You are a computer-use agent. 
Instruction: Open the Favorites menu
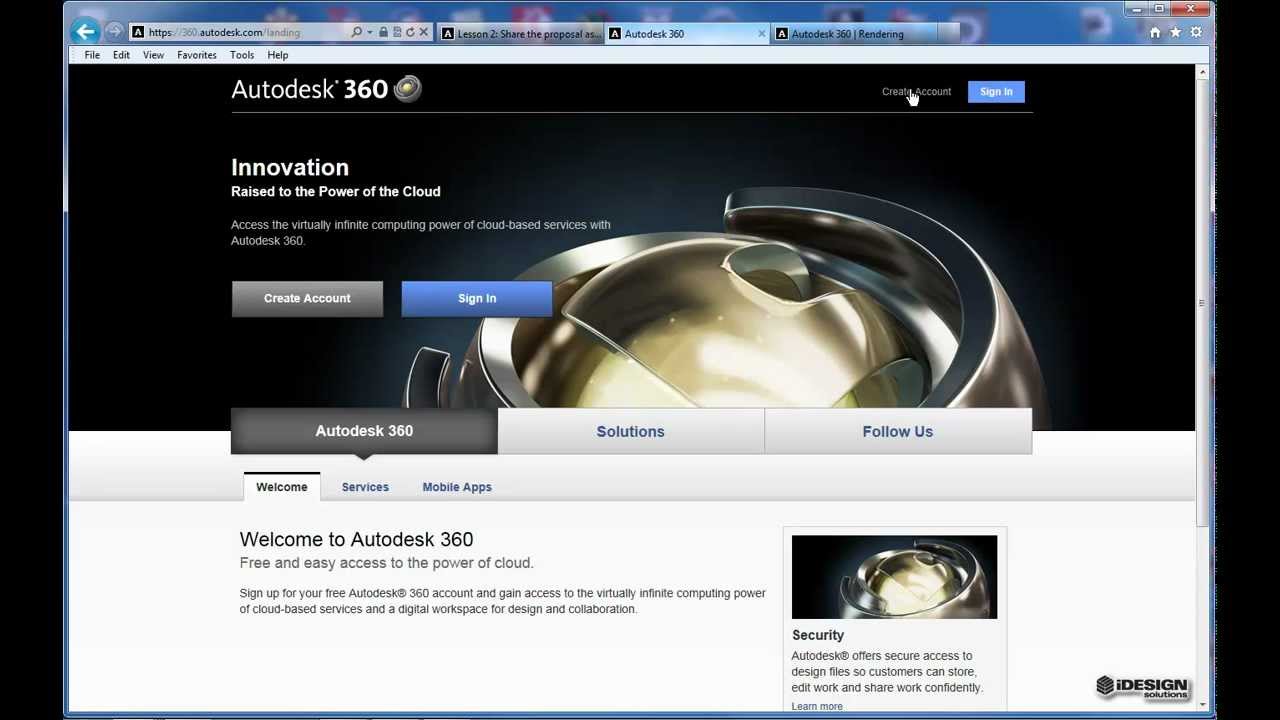tap(197, 55)
